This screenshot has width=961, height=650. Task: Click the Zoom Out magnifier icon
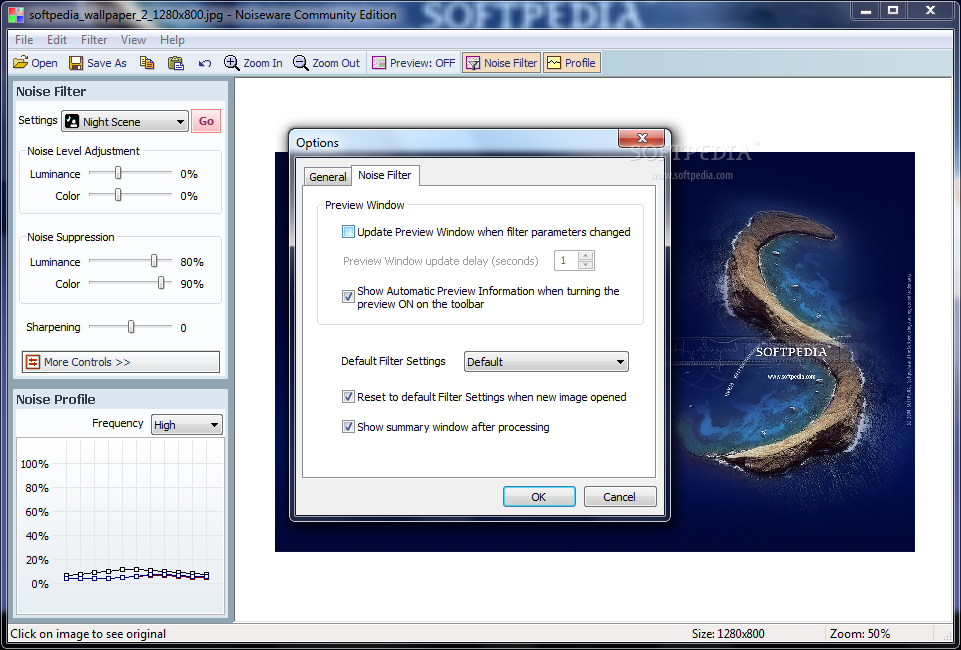(x=300, y=62)
